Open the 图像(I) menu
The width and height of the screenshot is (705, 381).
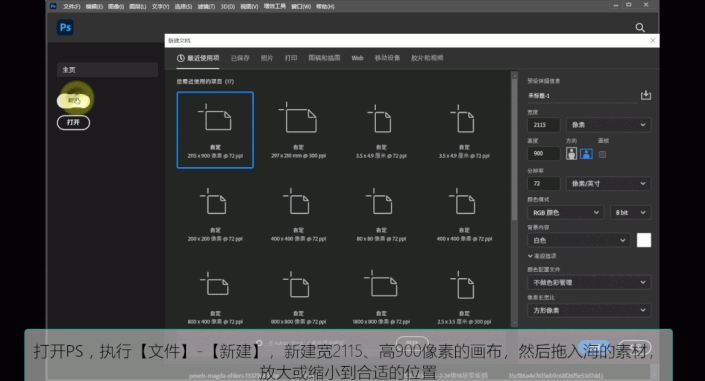(x=116, y=7)
